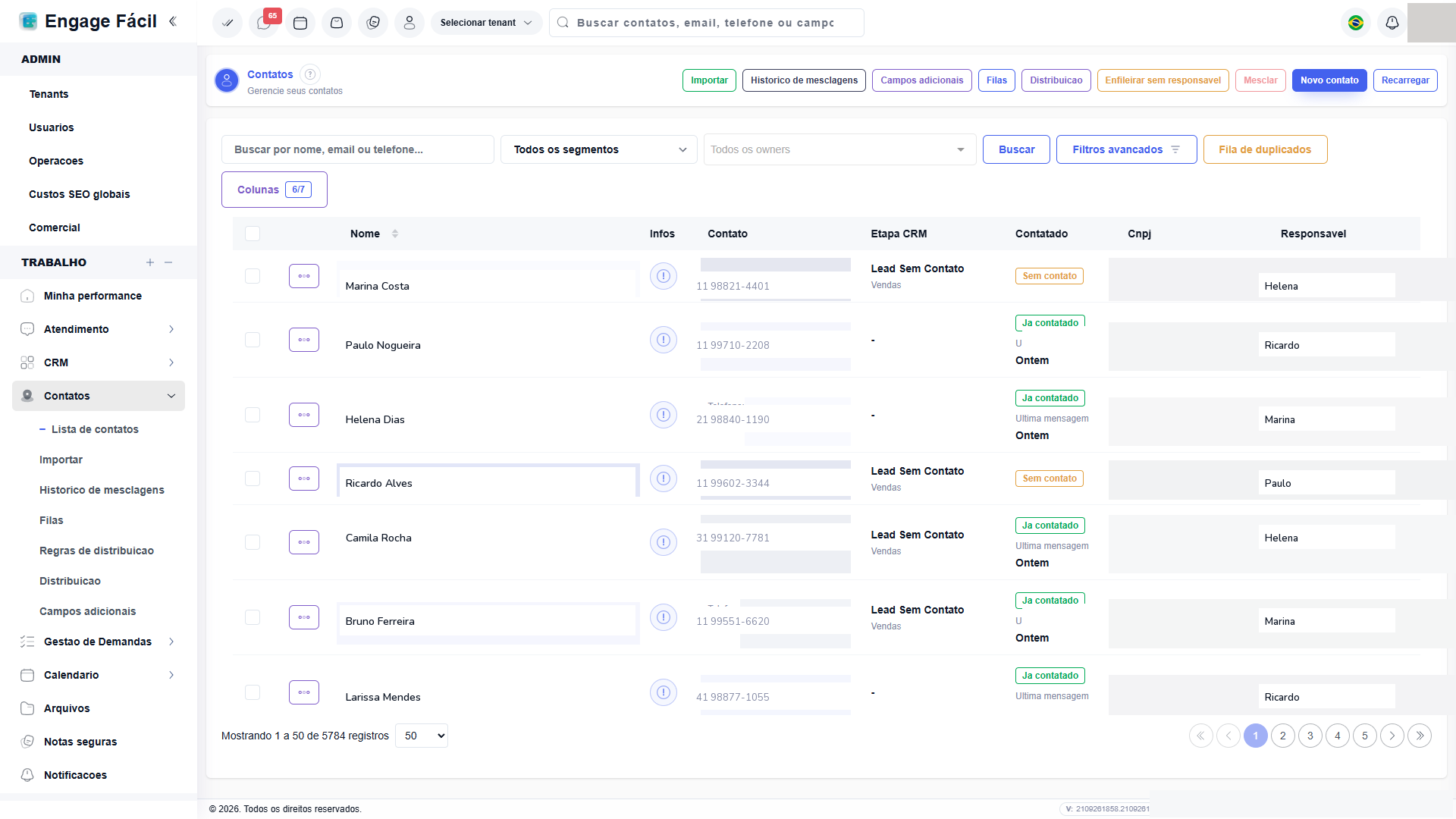Click the minus icon in the TRABALHO section

(x=168, y=262)
